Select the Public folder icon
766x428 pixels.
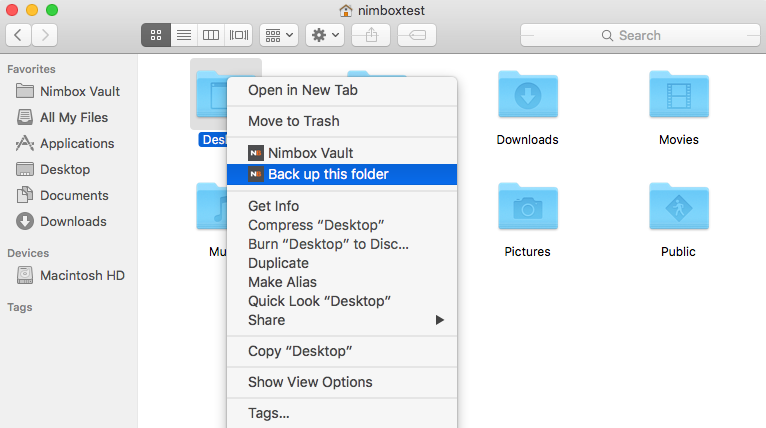[679, 206]
